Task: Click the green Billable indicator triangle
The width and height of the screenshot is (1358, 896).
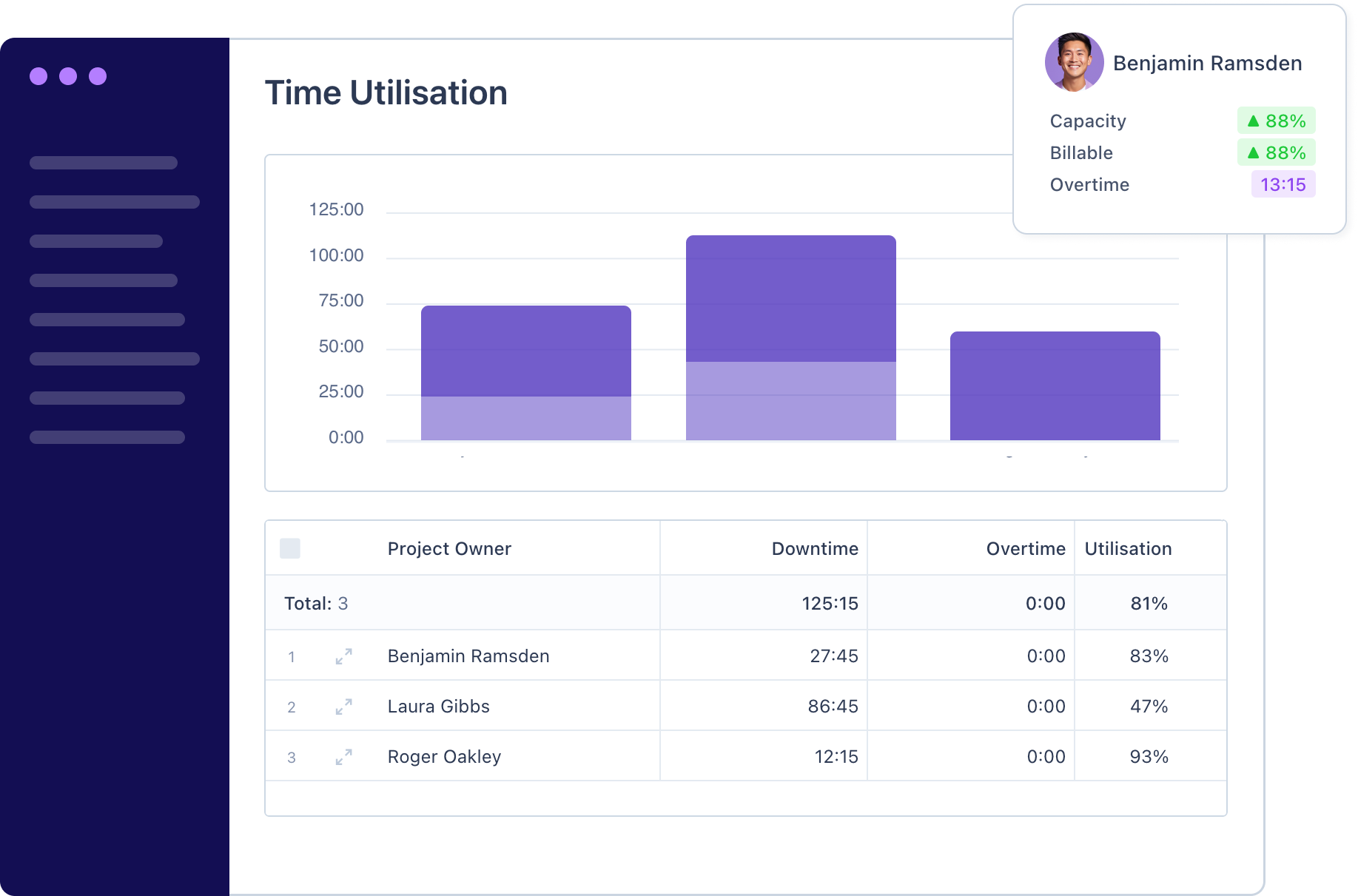Action: coord(1252,152)
